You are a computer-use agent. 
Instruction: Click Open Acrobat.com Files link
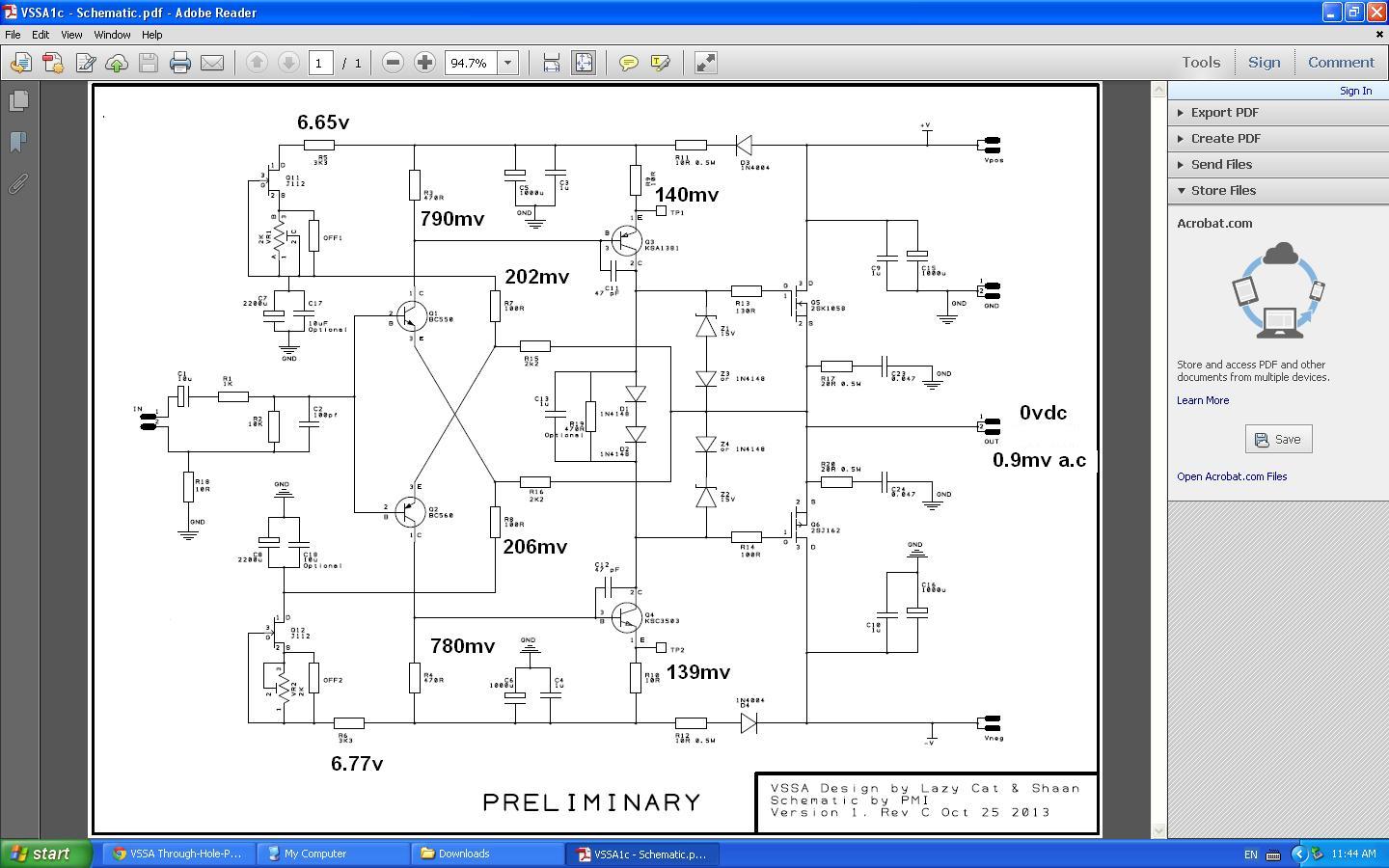(x=1232, y=476)
